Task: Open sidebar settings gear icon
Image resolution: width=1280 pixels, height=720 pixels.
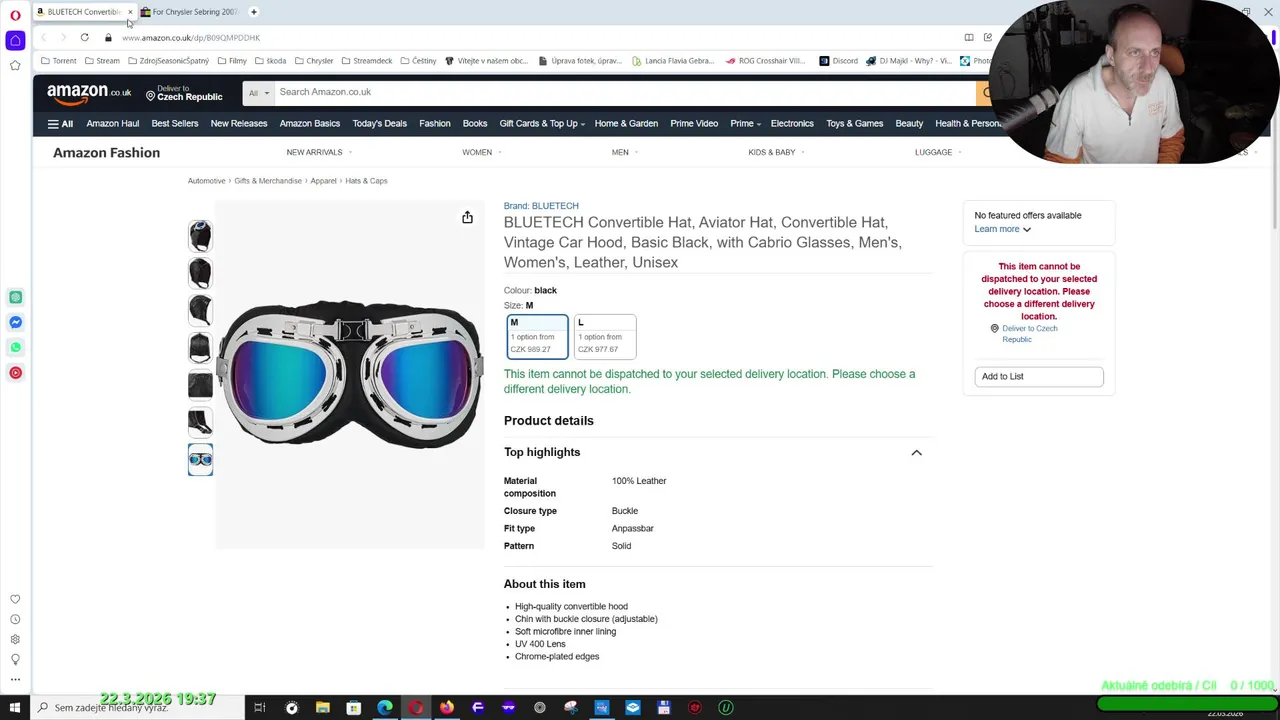Action: (x=15, y=639)
